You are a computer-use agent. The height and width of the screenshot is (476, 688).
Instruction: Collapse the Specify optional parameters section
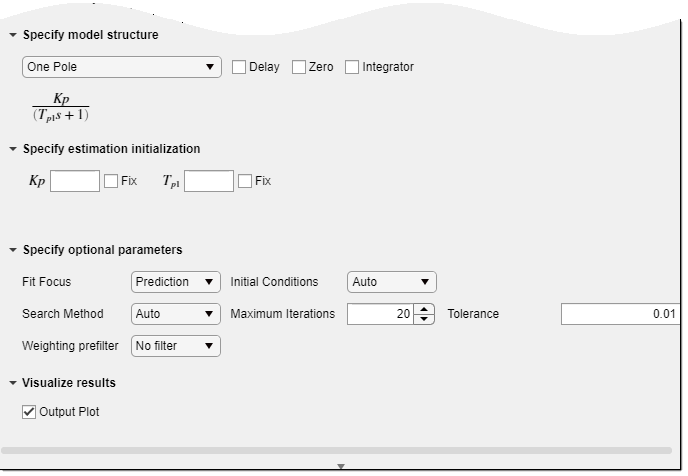[x=13, y=250]
